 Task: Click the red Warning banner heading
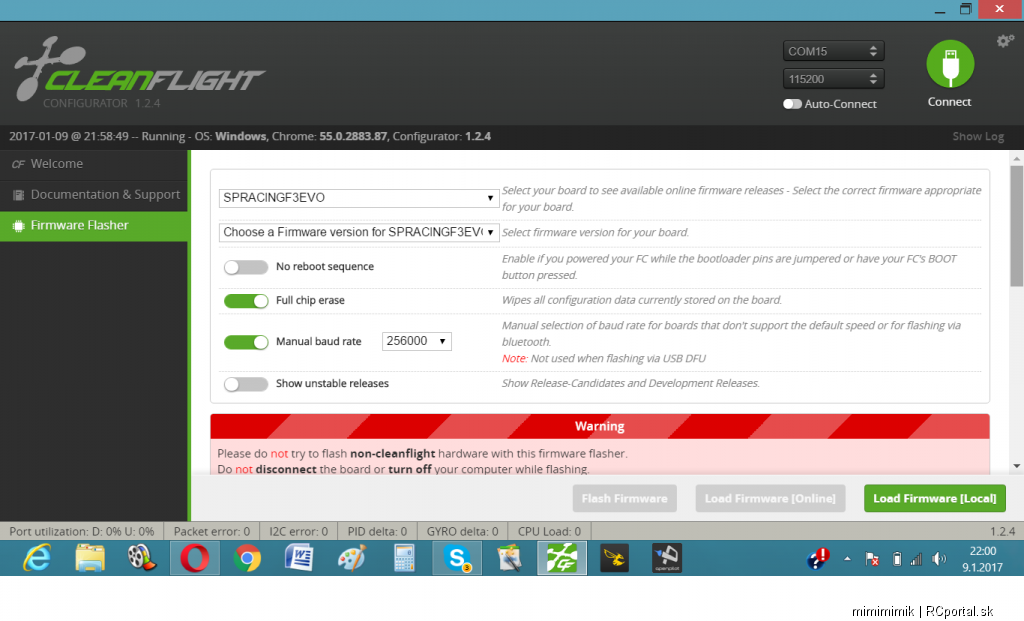coord(600,426)
